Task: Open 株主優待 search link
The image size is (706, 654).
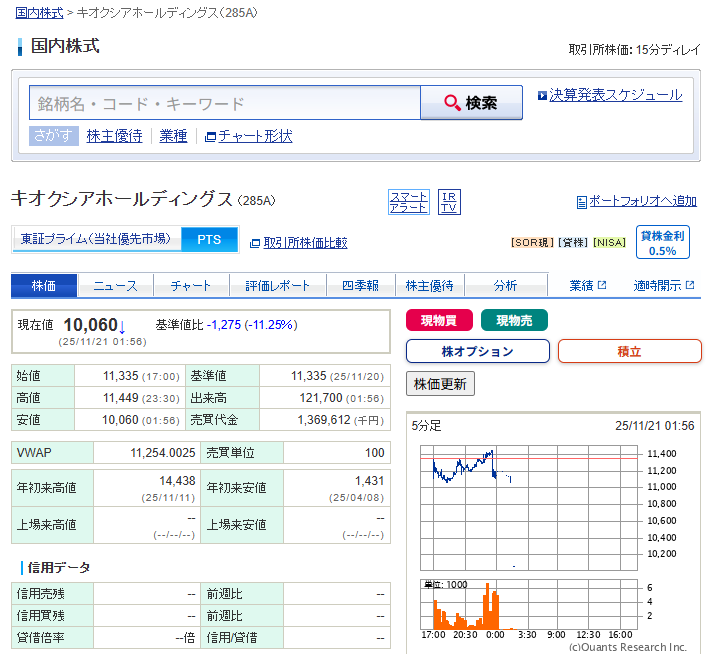Action: [114, 136]
